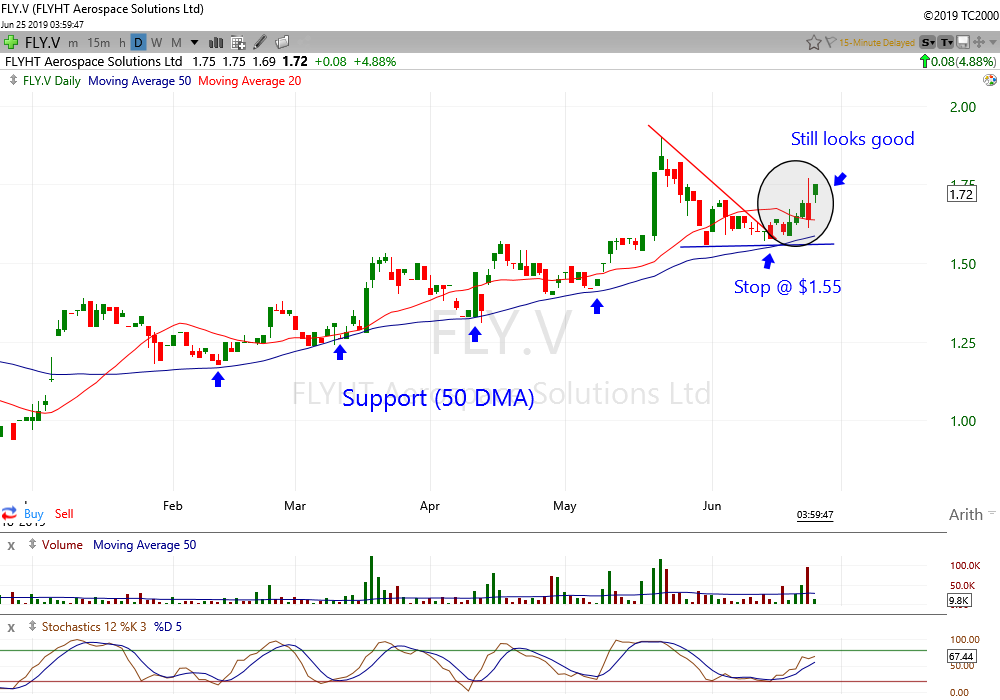The width and height of the screenshot is (1000, 700).
Task: Click the 1.00 price scale label
Action: point(963,421)
